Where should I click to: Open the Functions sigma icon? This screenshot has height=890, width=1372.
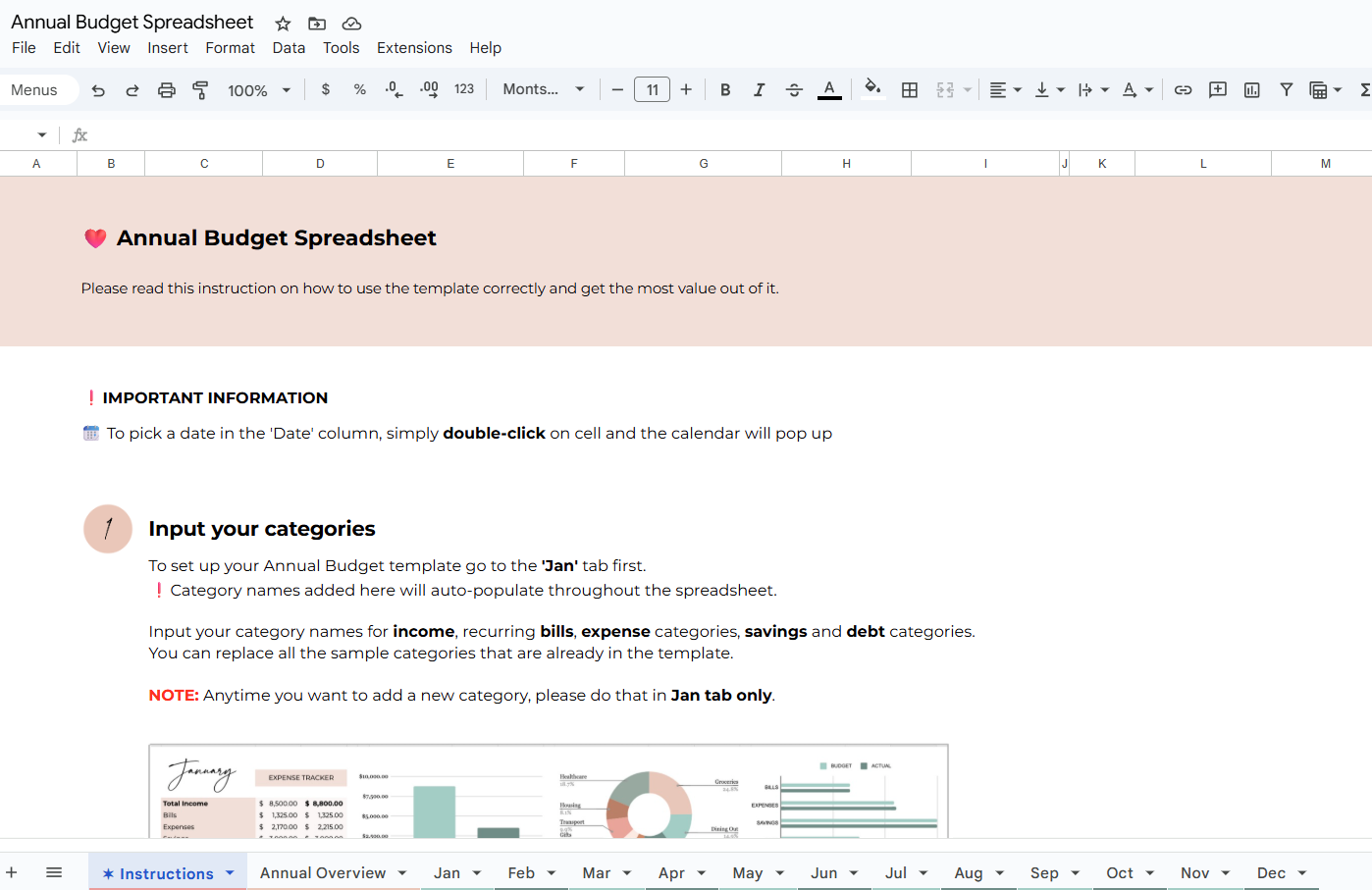coord(1364,89)
